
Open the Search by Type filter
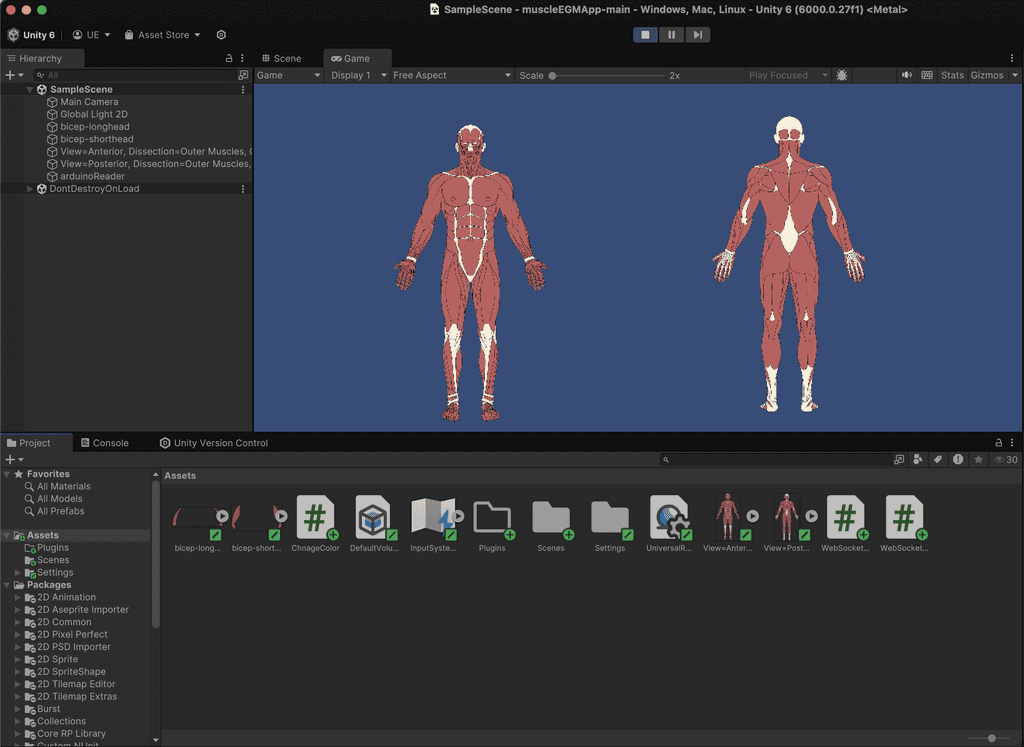[918, 460]
